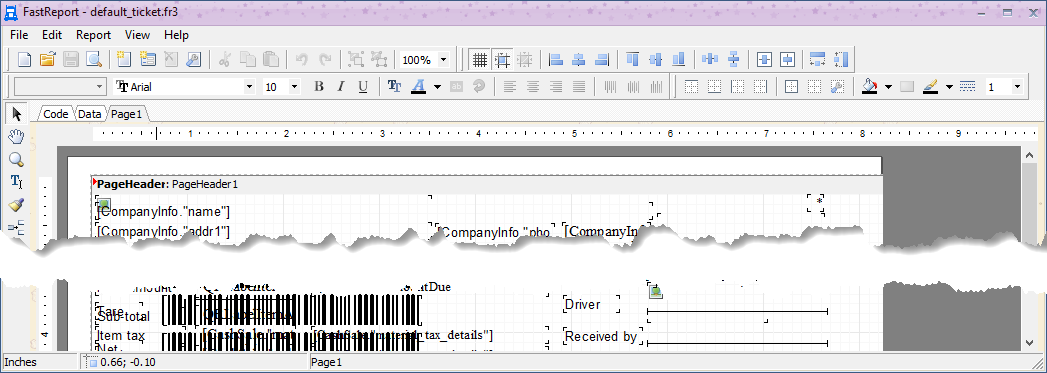Open frame editor wrench icon
Image resolution: width=1047 pixels, height=373 pixels.
[x=837, y=86]
